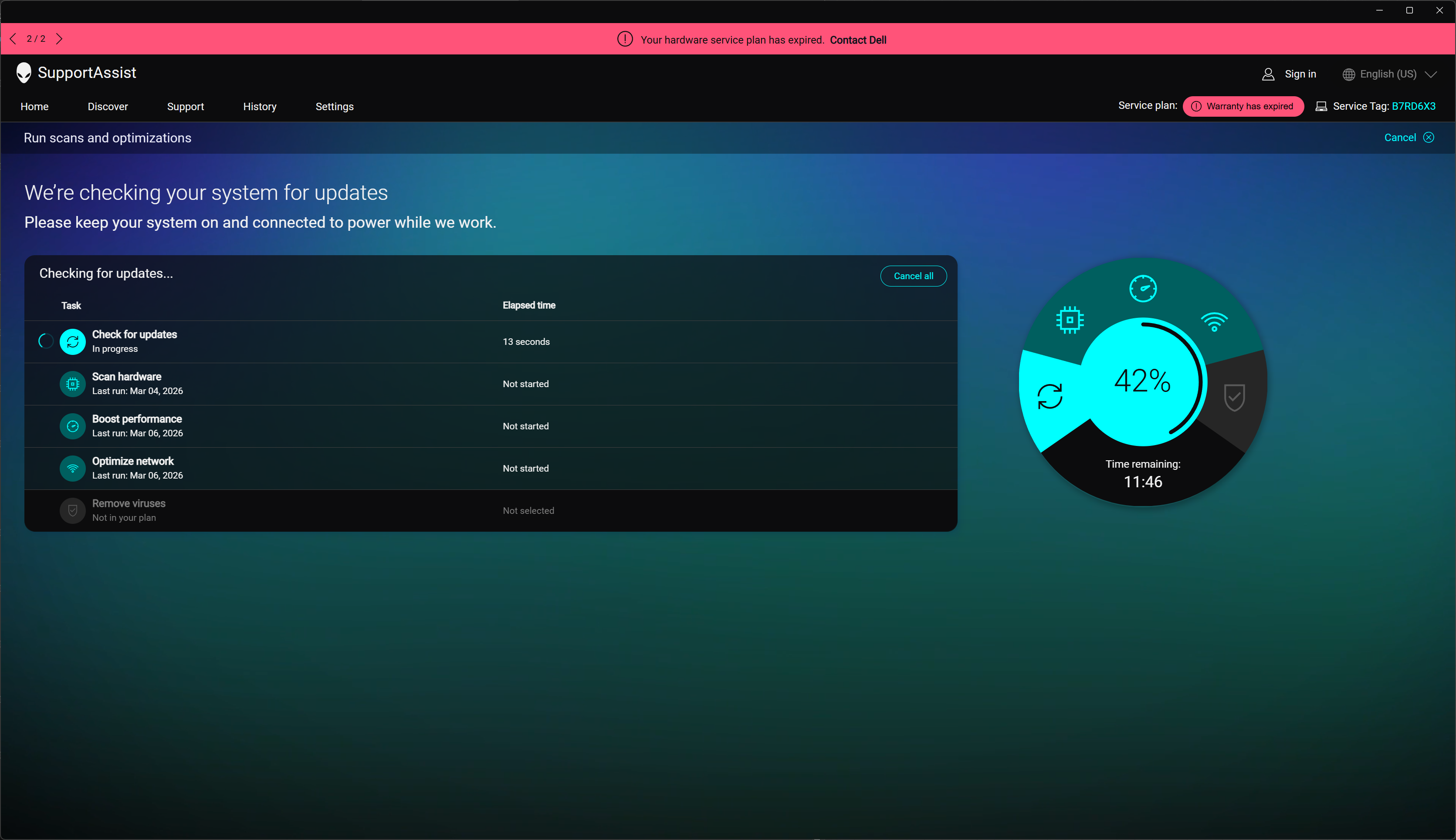Image resolution: width=1456 pixels, height=840 pixels.
Task: Click the Alienware SupportAssist logo
Action: pos(24,73)
